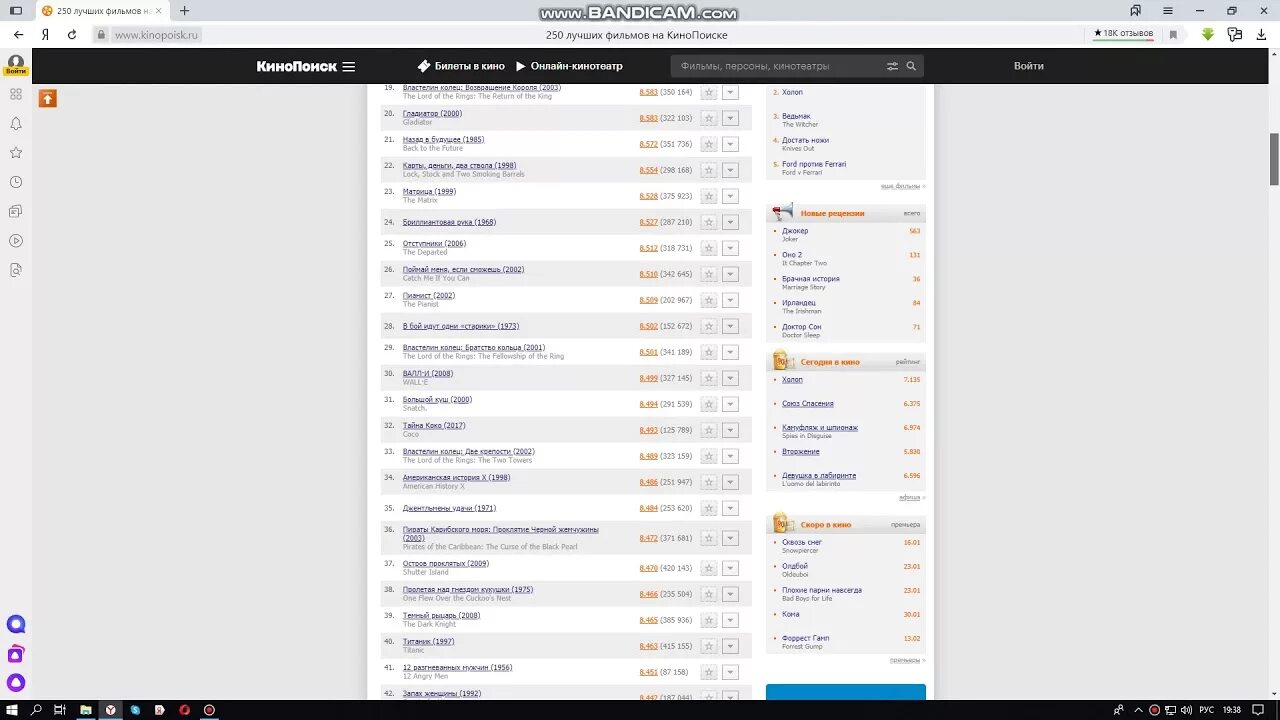1280x720 pixels.
Task: Open the Yandex browser hamburger menu
Action: [x=1168, y=11]
